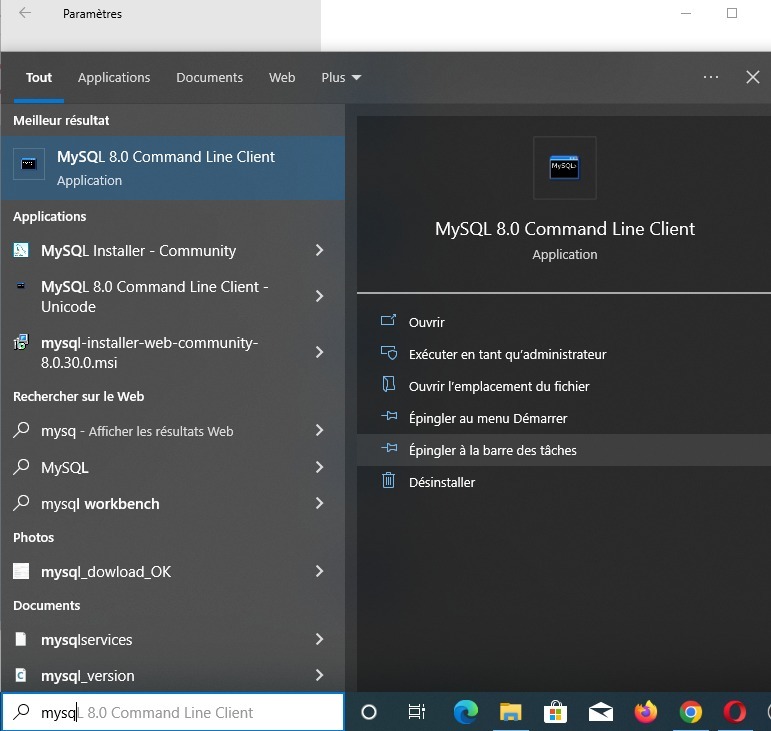Click the file location folder icon
Image resolution: width=771 pixels, height=731 pixels.
388,384
